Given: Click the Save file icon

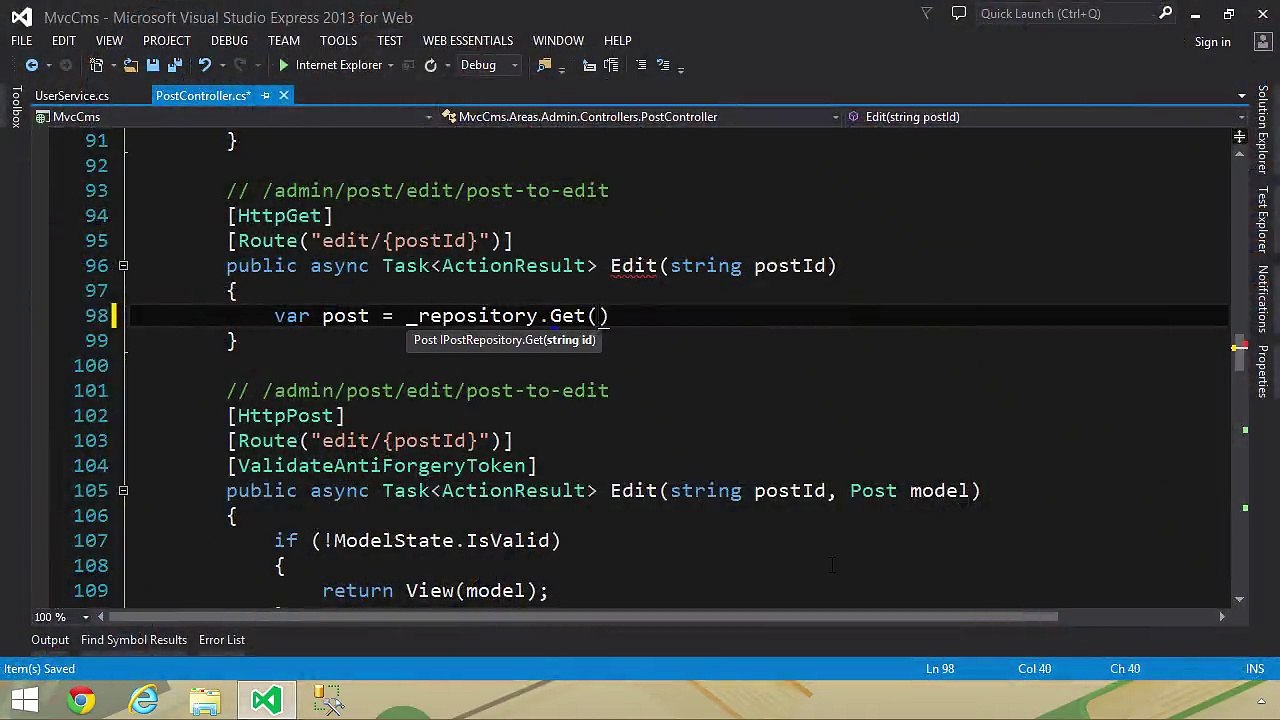Looking at the screenshot, I should click(x=153, y=65).
